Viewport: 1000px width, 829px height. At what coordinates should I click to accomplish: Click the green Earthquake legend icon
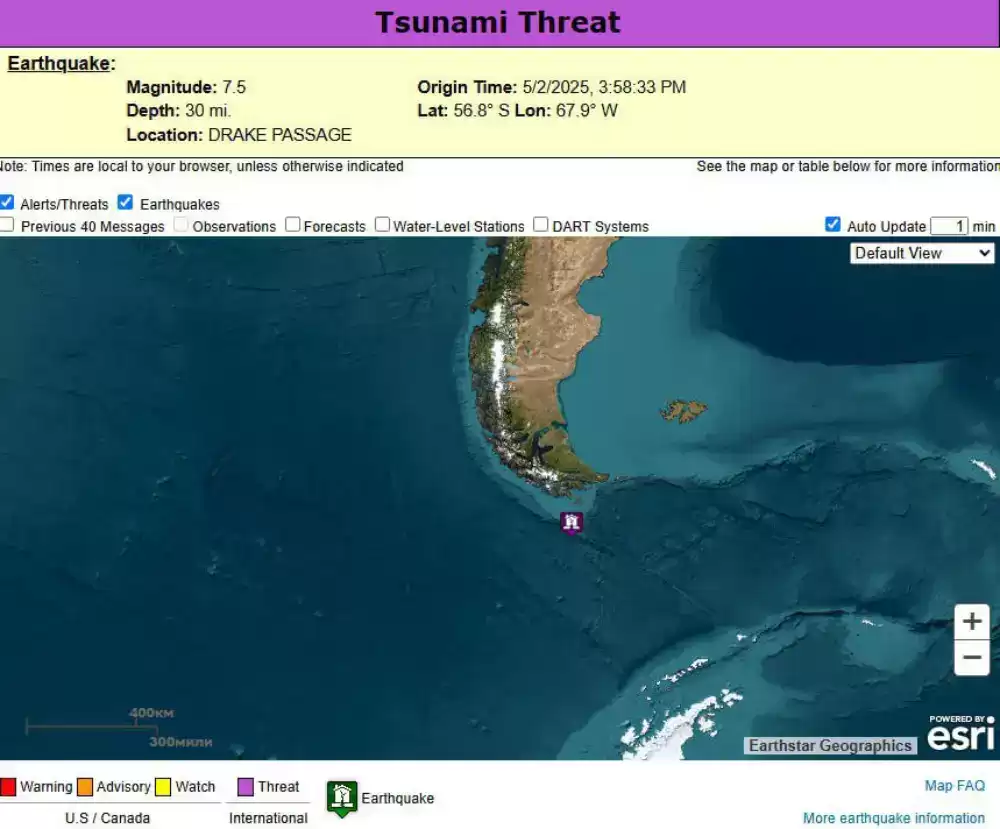[x=342, y=797]
